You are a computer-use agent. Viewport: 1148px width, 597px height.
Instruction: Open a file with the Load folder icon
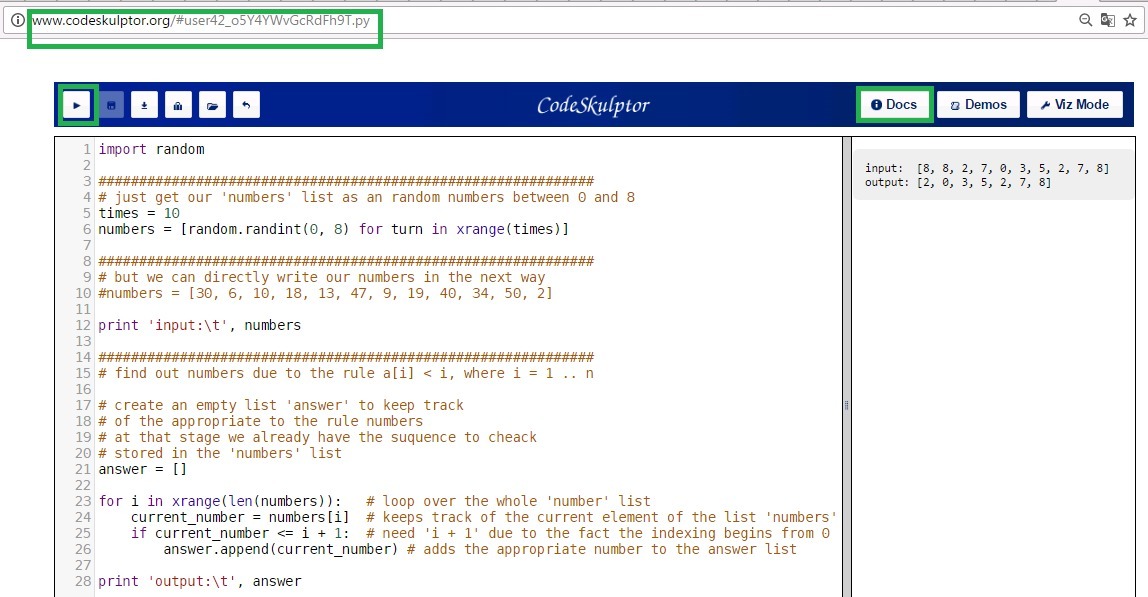[212, 105]
